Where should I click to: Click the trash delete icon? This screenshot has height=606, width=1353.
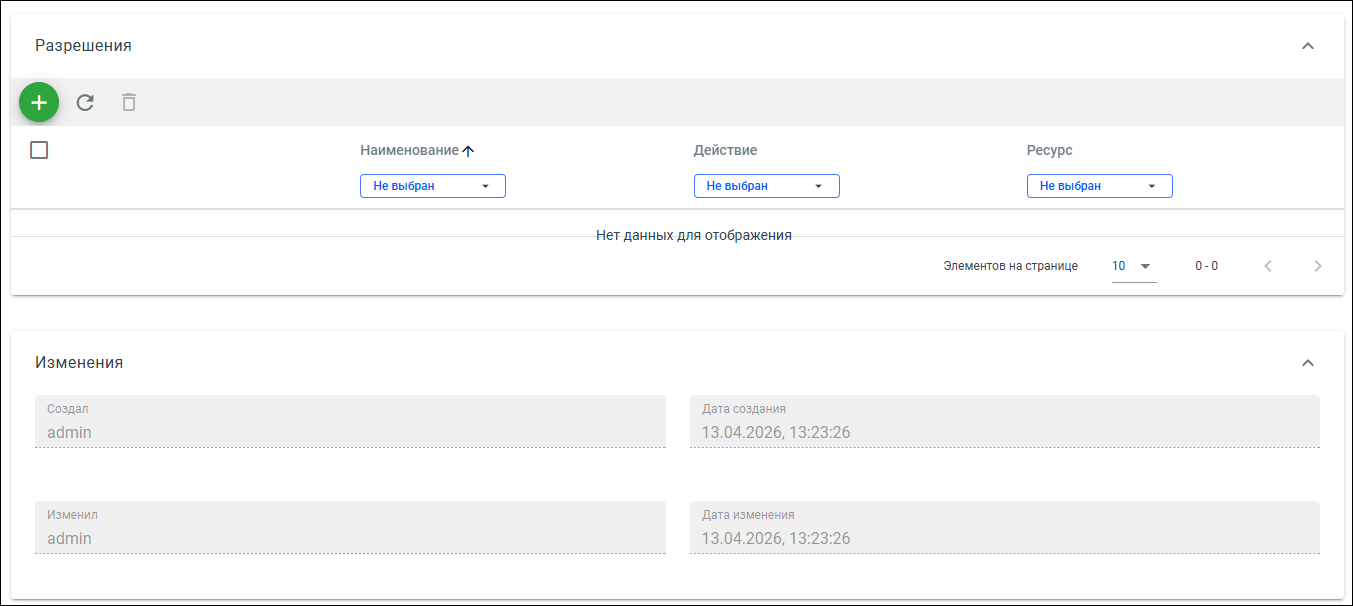129,102
